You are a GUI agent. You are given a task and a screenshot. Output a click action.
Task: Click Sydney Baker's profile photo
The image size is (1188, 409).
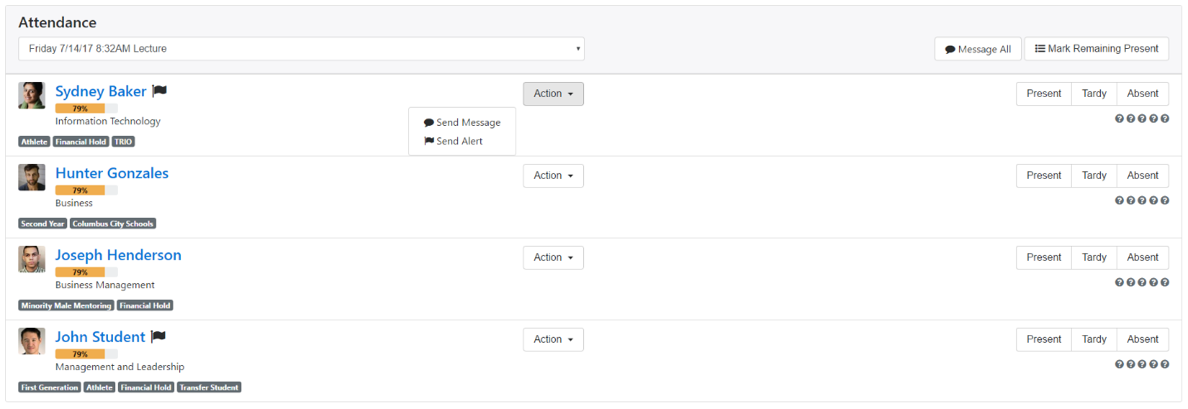(32, 95)
